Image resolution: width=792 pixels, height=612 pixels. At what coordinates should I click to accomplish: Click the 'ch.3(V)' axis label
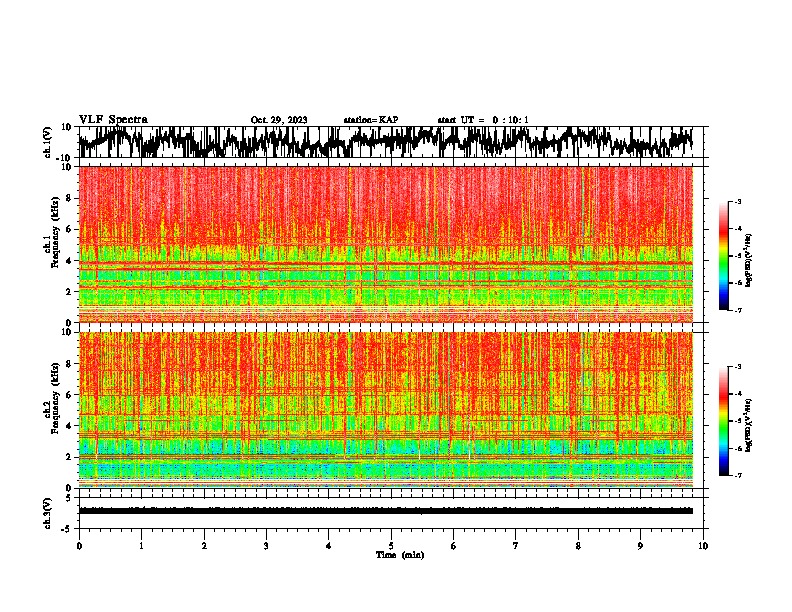[48, 513]
